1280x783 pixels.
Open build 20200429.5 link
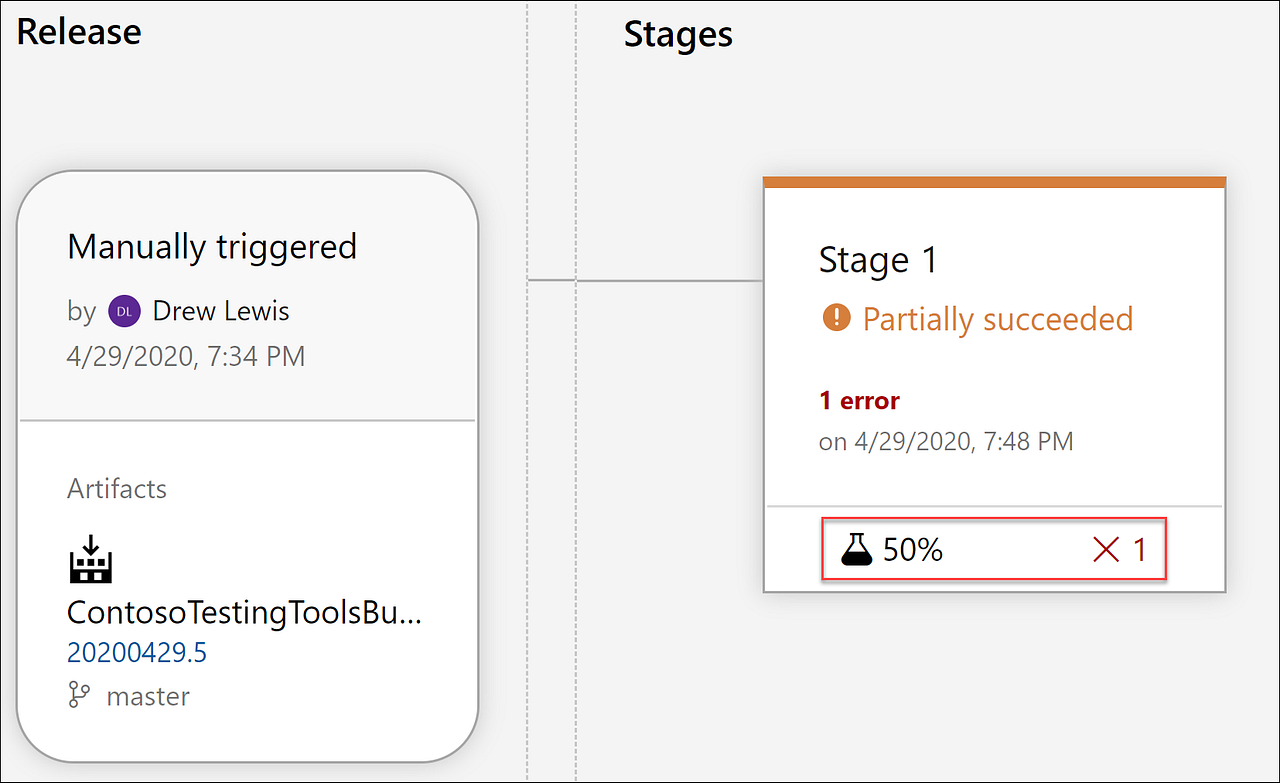click(137, 653)
